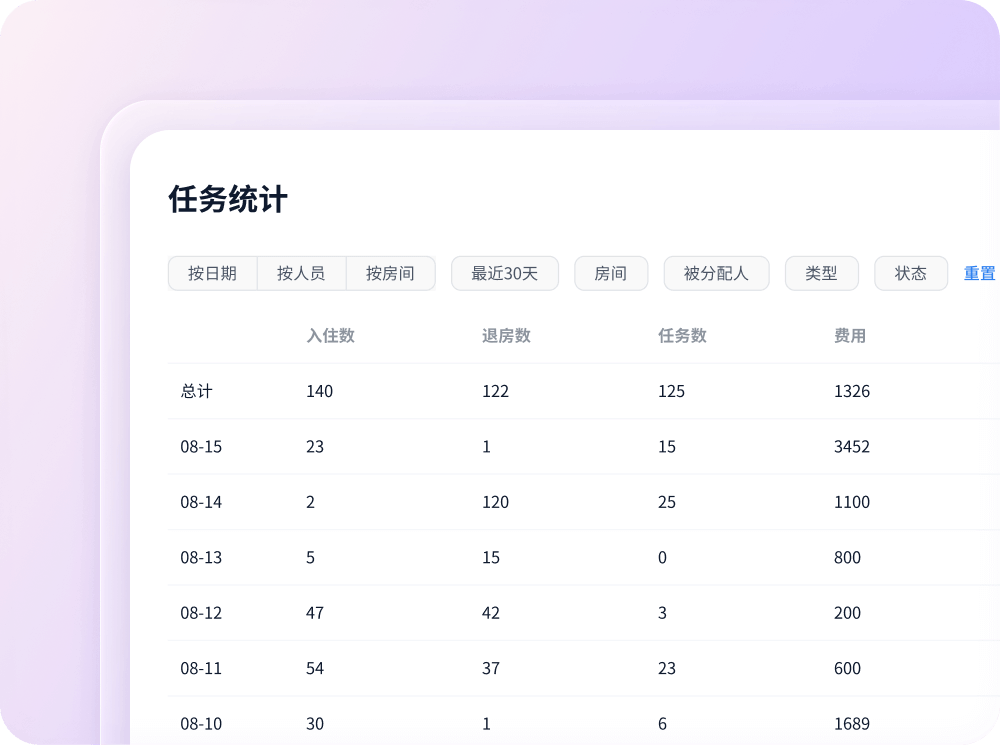Switch to the 按人员 view tab
This screenshot has width=1000, height=745.
point(301,273)
